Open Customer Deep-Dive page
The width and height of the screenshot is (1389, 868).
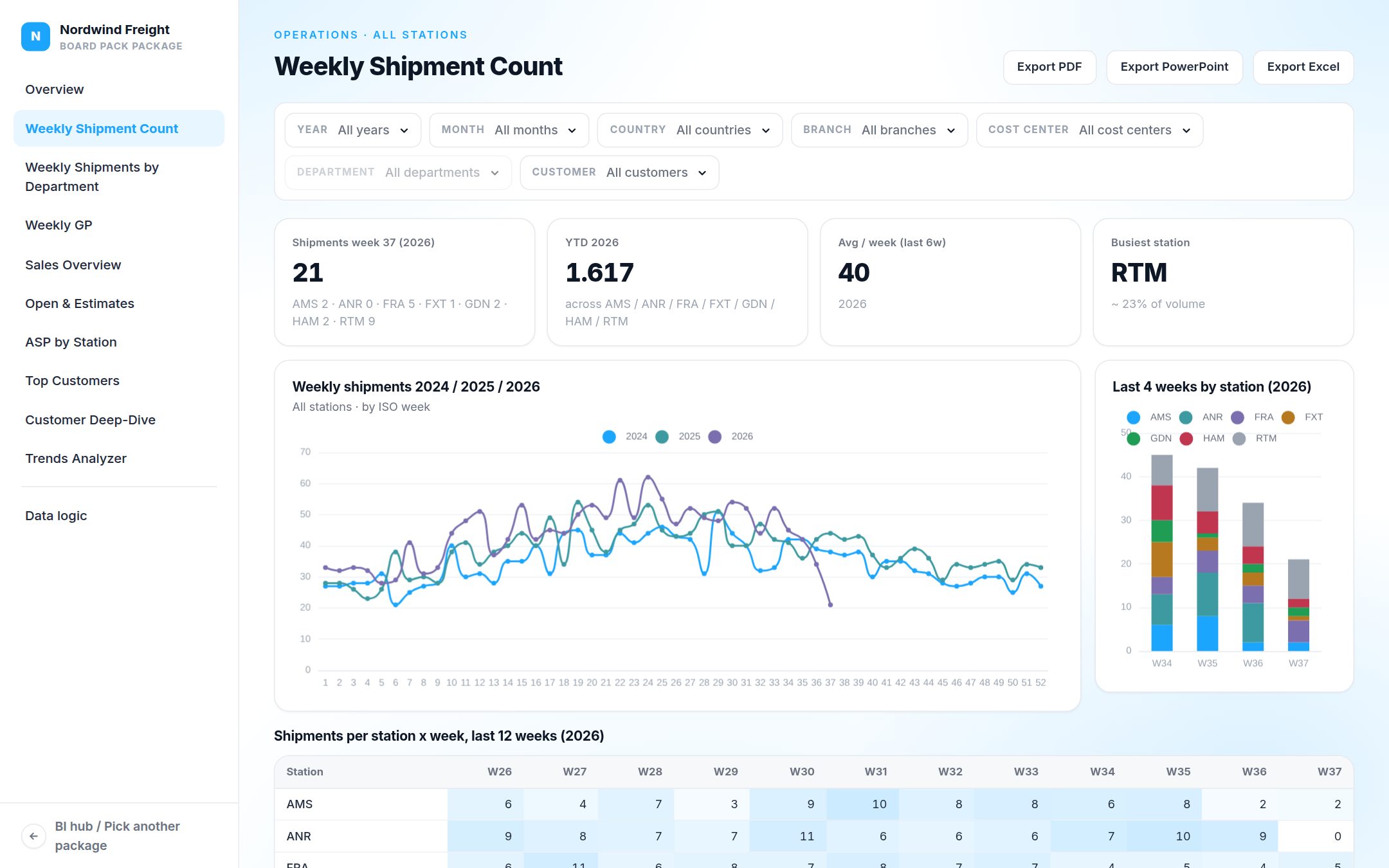click(x=119, y=420)
